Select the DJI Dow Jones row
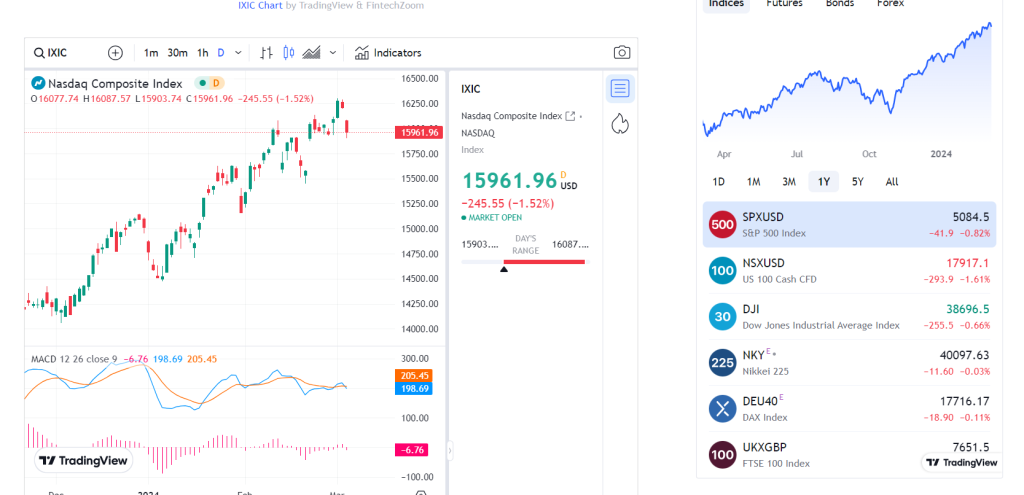The image size is (1024, 495). (849, 317)
